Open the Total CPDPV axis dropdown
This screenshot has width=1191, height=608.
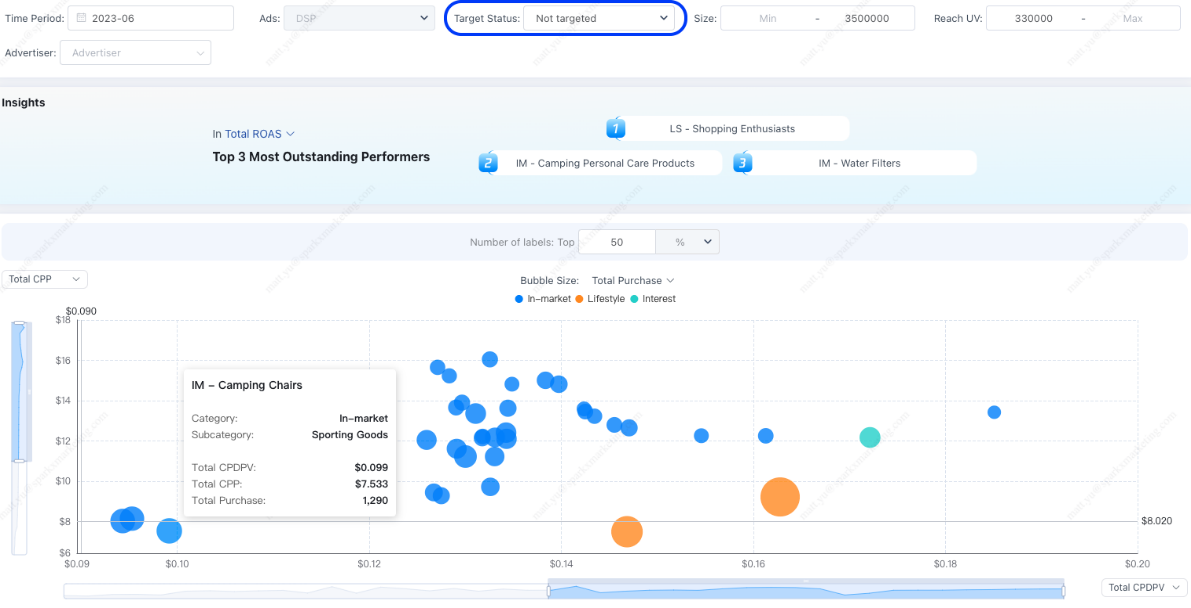[x=1143, y=587]
